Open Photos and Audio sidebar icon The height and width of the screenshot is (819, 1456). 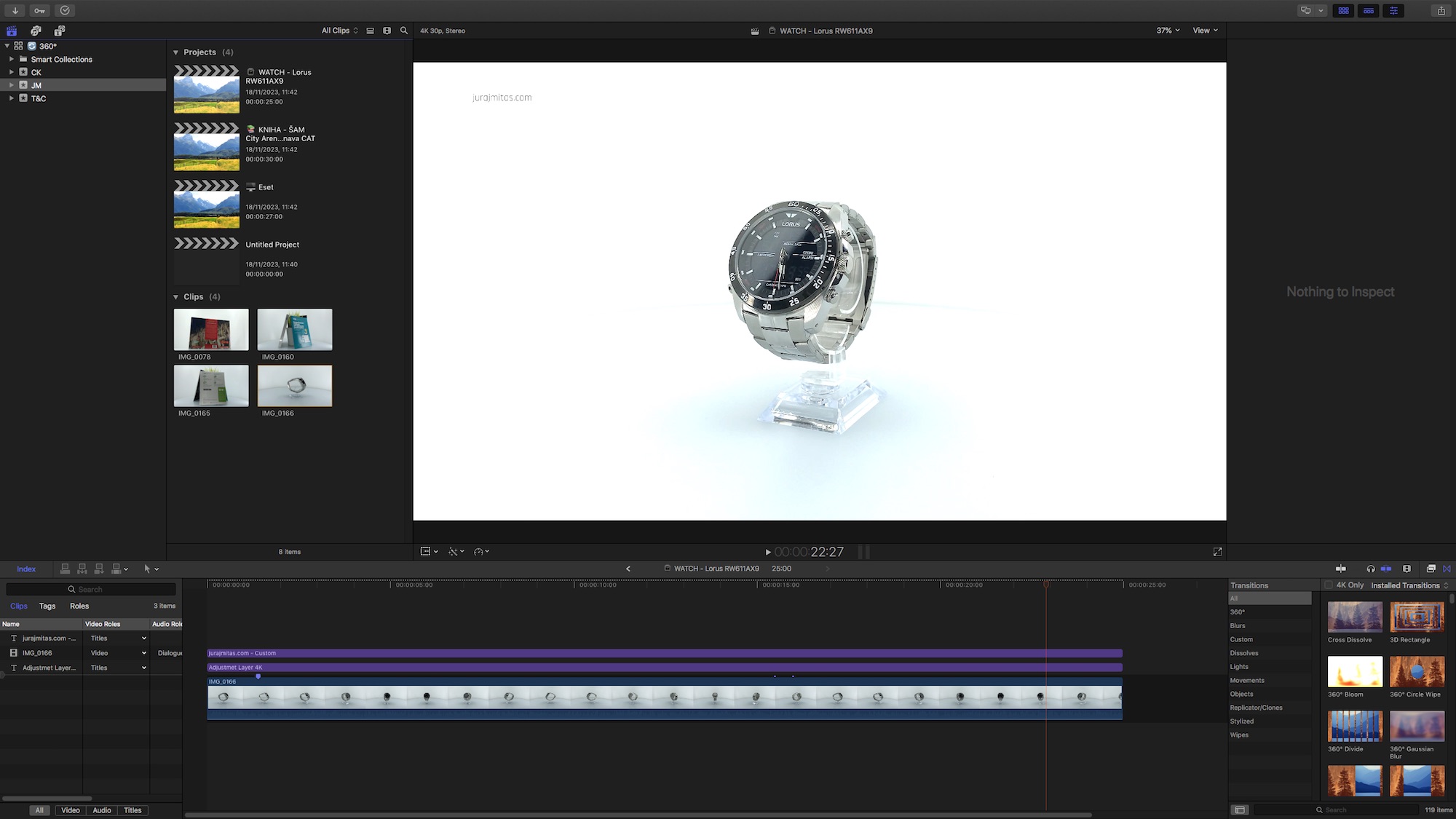pyautogui.click(x=36, y=31)
